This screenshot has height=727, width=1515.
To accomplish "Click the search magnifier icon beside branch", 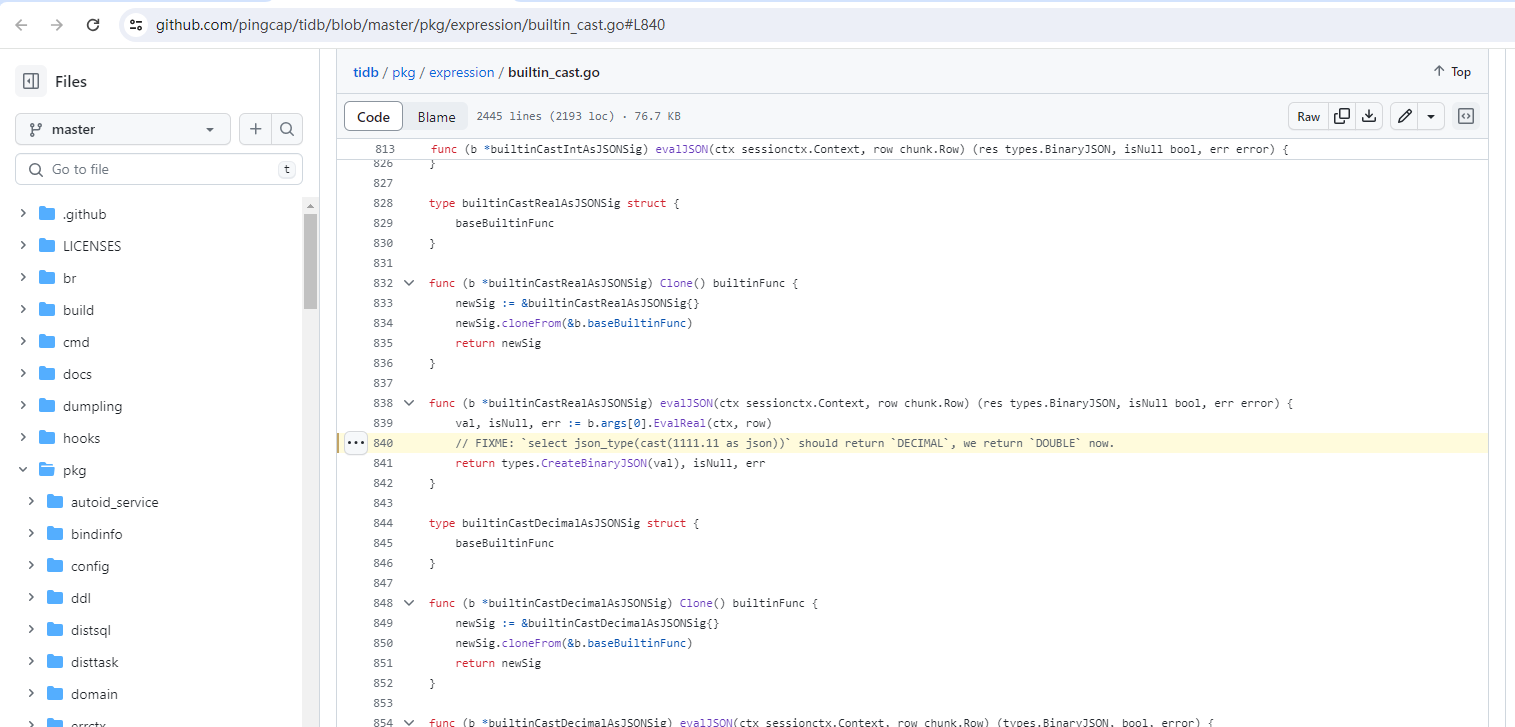I will click(x=286, y=129).
